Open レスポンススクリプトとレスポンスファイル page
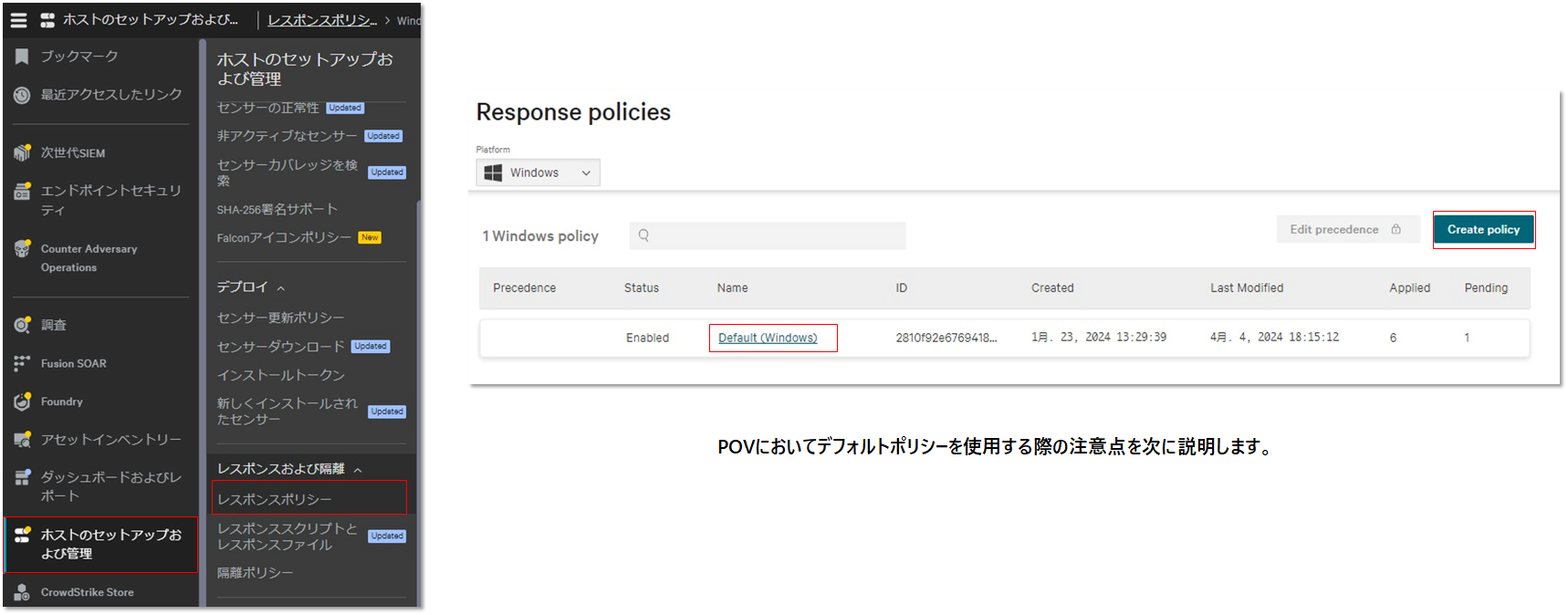The image size is (1568, 615). pyautogui.click(x=287, y=537)
